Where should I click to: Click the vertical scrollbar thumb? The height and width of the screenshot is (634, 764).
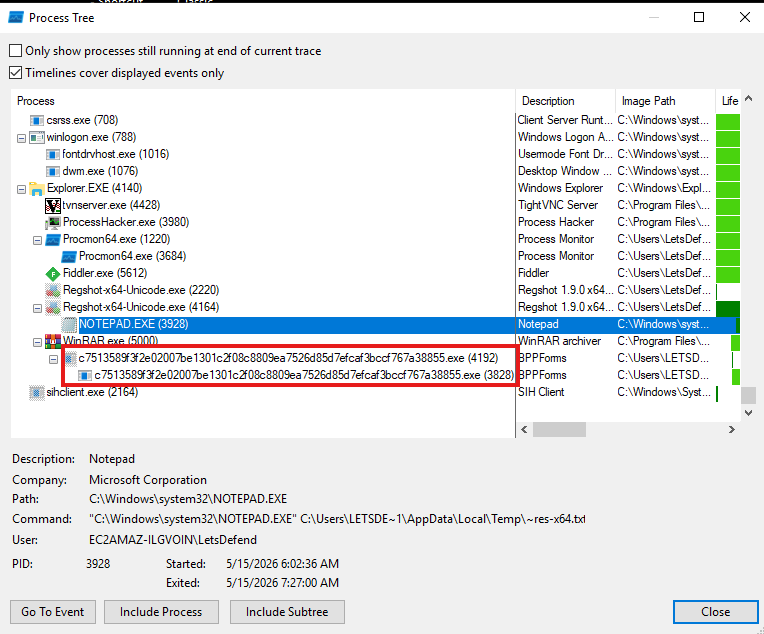pos(748,395)
